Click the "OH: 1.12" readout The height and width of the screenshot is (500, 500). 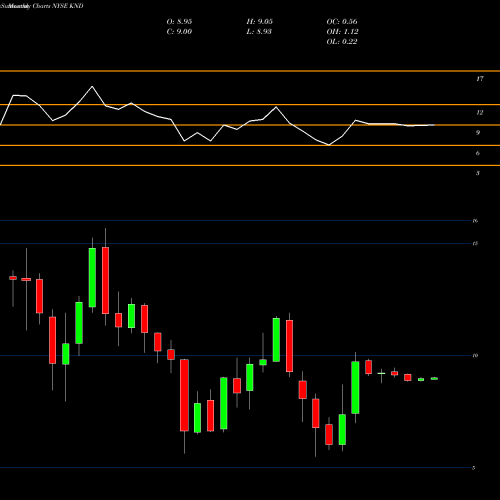[x=343, y=31]
